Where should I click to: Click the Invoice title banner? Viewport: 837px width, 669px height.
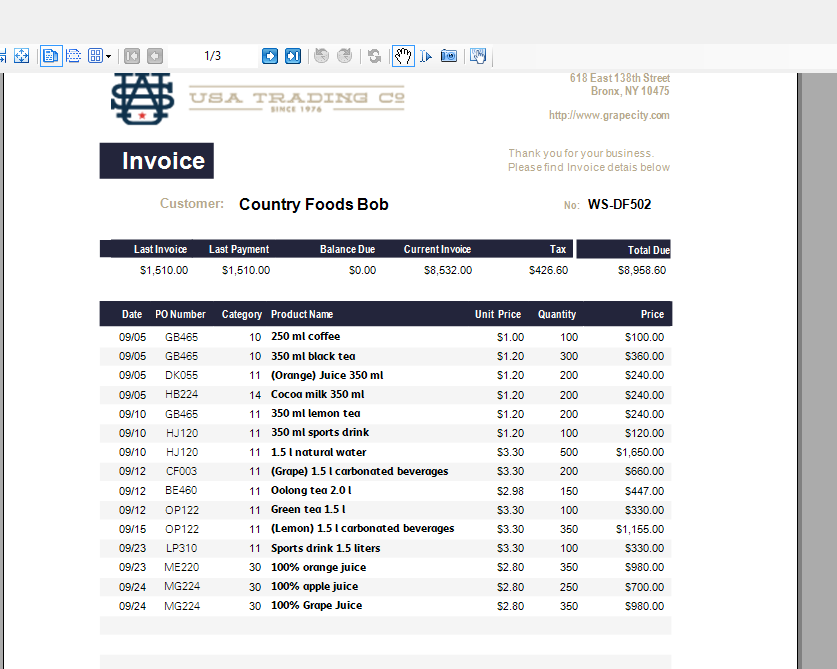[156, 161]
